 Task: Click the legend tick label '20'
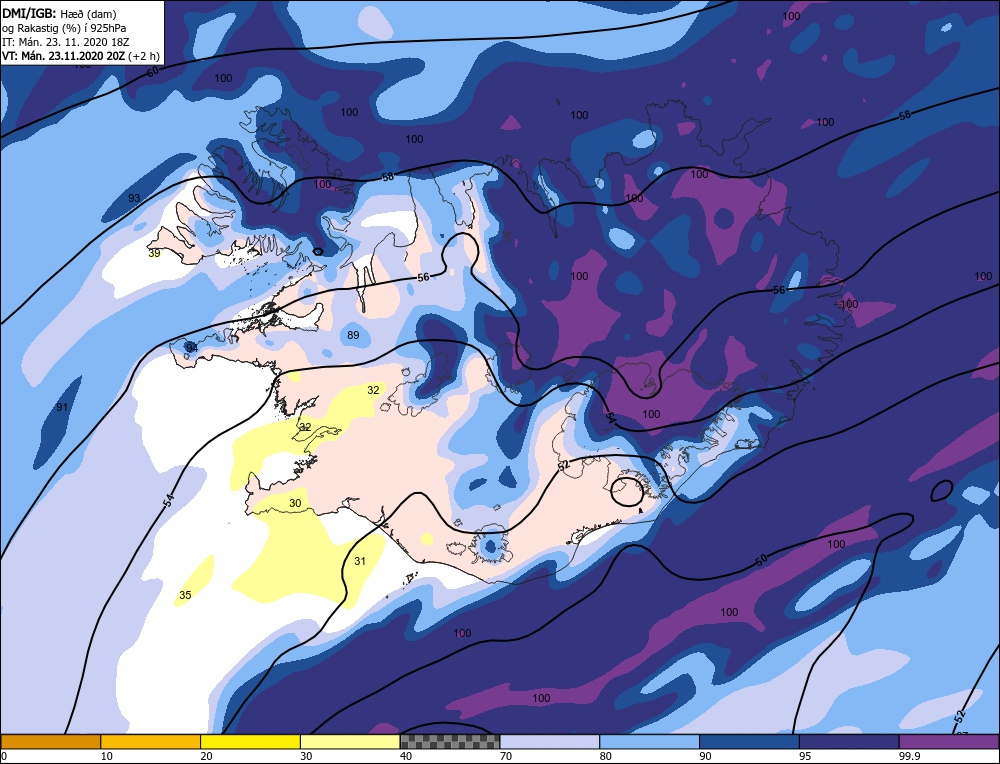[207, 756]
